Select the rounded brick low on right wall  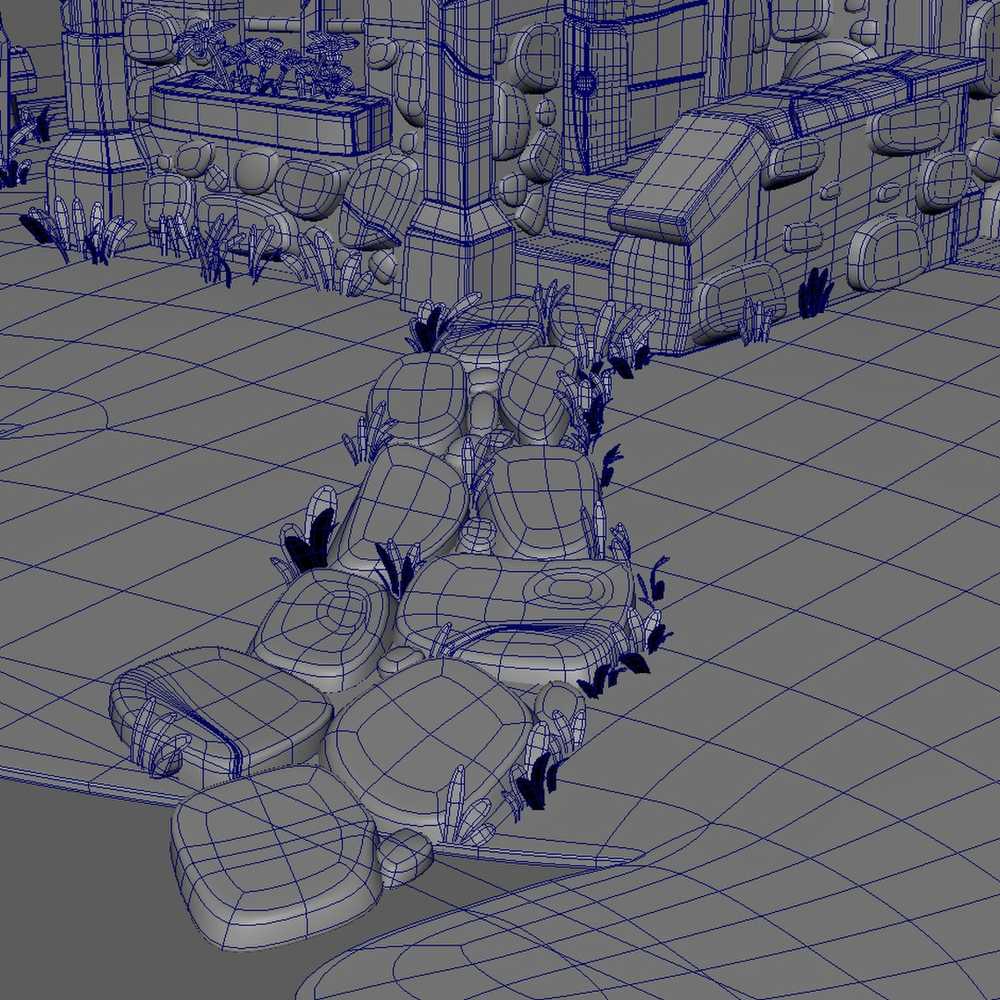885,250
